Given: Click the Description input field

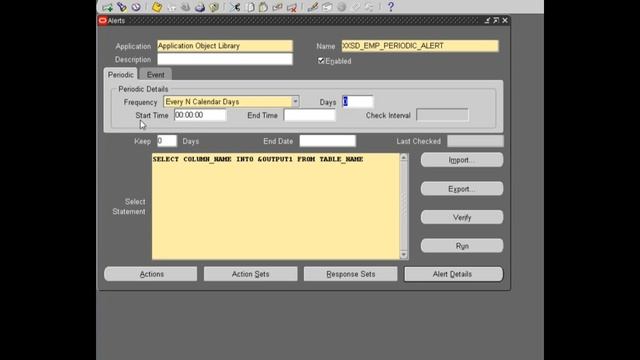Looking at the screenshot, I should 225,59.
